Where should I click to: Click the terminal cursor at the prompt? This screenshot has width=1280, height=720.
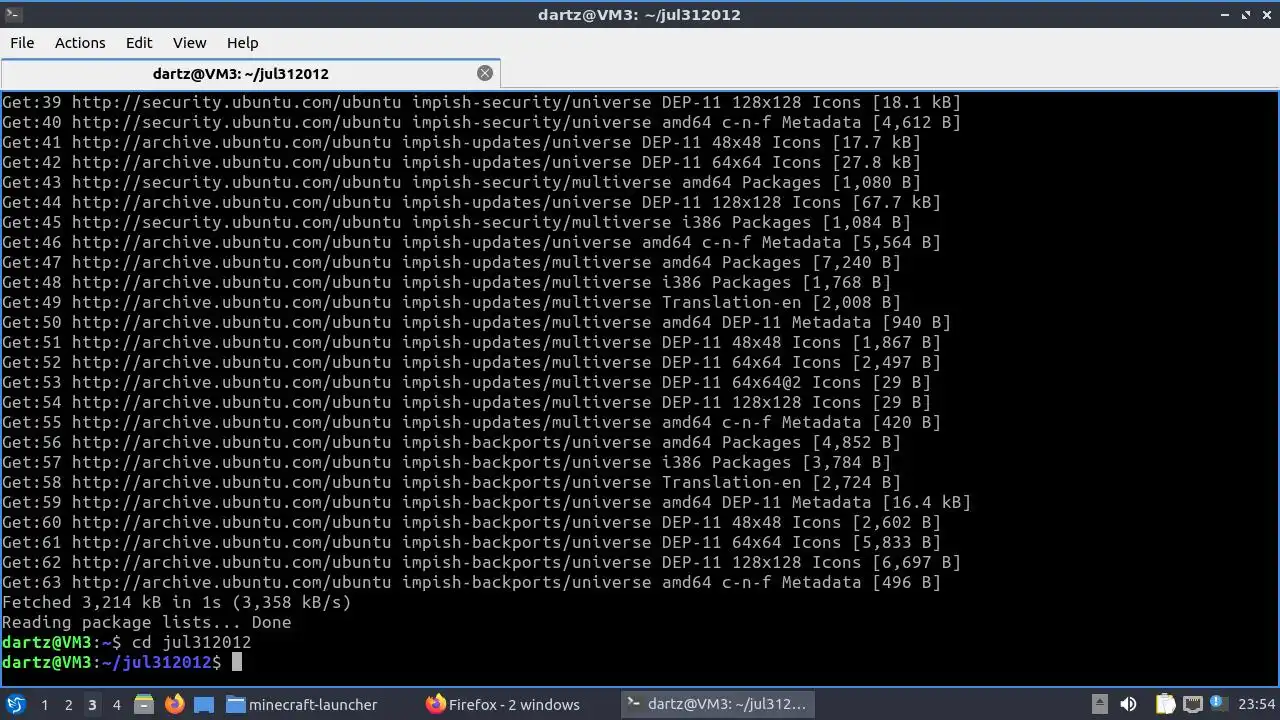237,662
